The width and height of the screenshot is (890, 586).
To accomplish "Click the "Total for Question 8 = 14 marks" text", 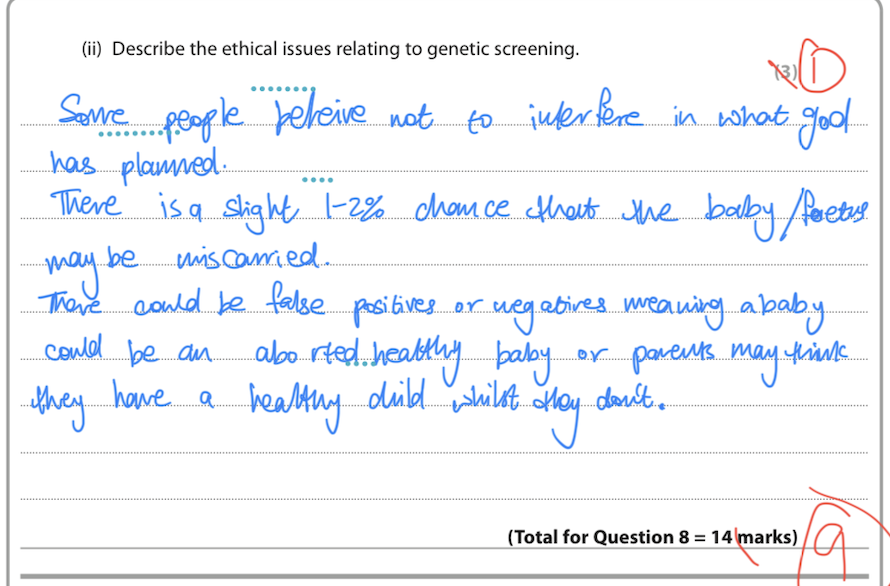I will 652,537.
